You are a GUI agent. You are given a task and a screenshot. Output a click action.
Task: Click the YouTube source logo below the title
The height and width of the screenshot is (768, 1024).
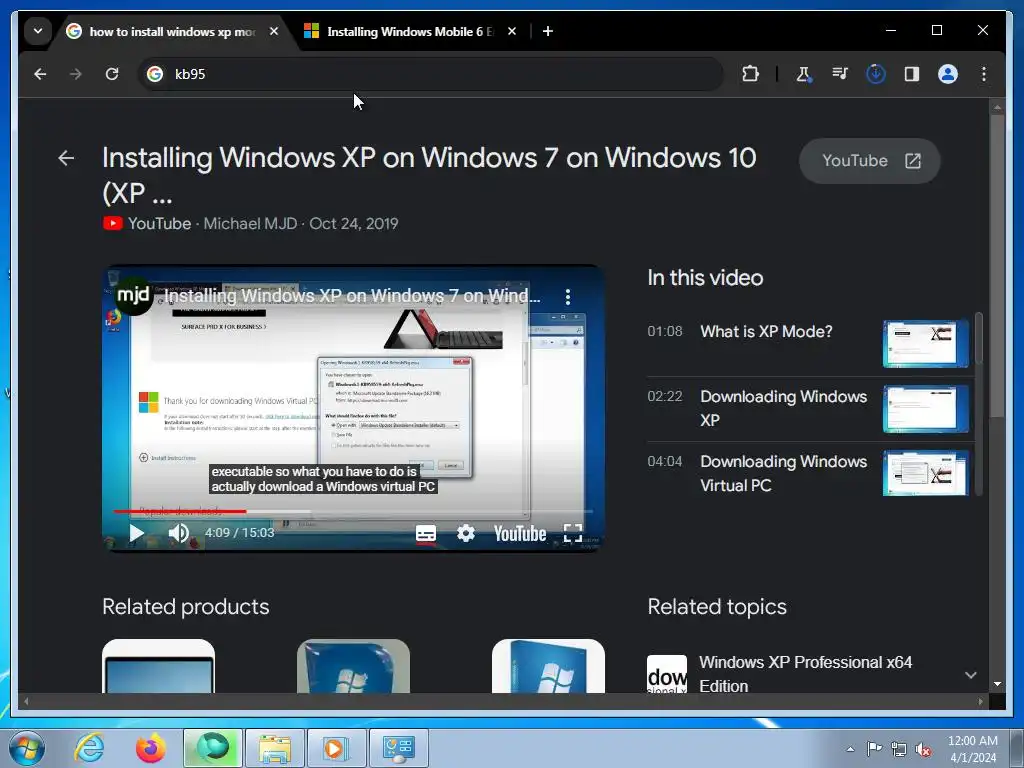coord(112,223)
